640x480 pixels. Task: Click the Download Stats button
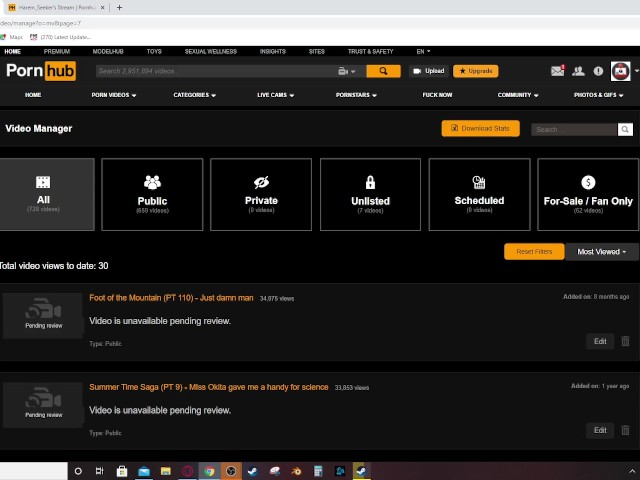pyautogui.click(x=480, y=129)
